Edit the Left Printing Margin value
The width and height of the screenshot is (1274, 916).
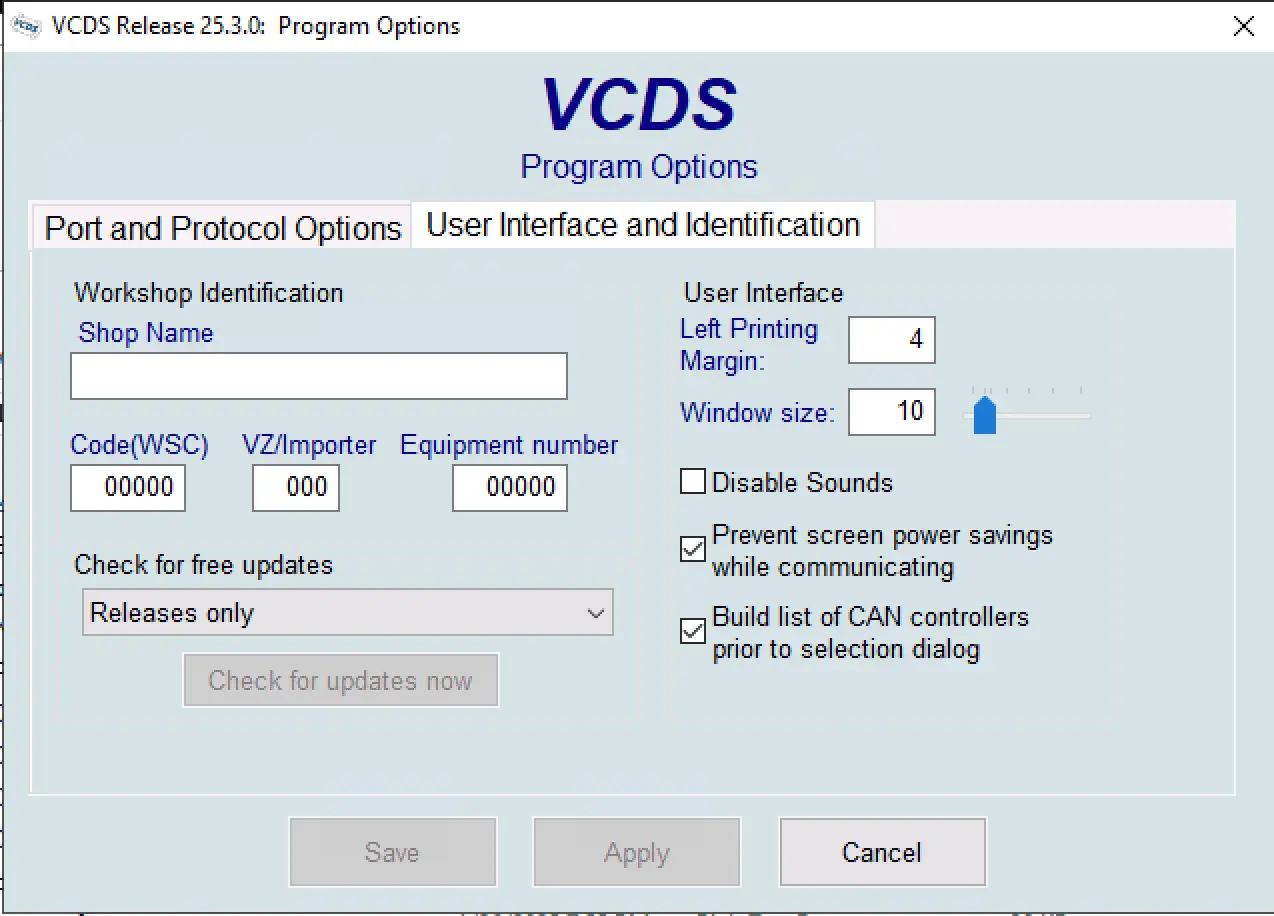click(892, 340)
